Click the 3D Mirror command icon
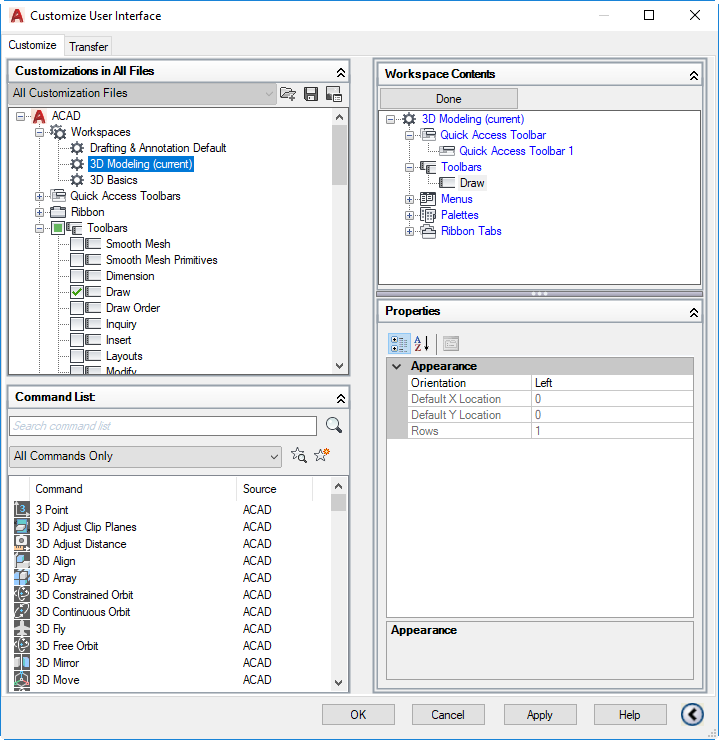719x740 pixels. point(22,662)
